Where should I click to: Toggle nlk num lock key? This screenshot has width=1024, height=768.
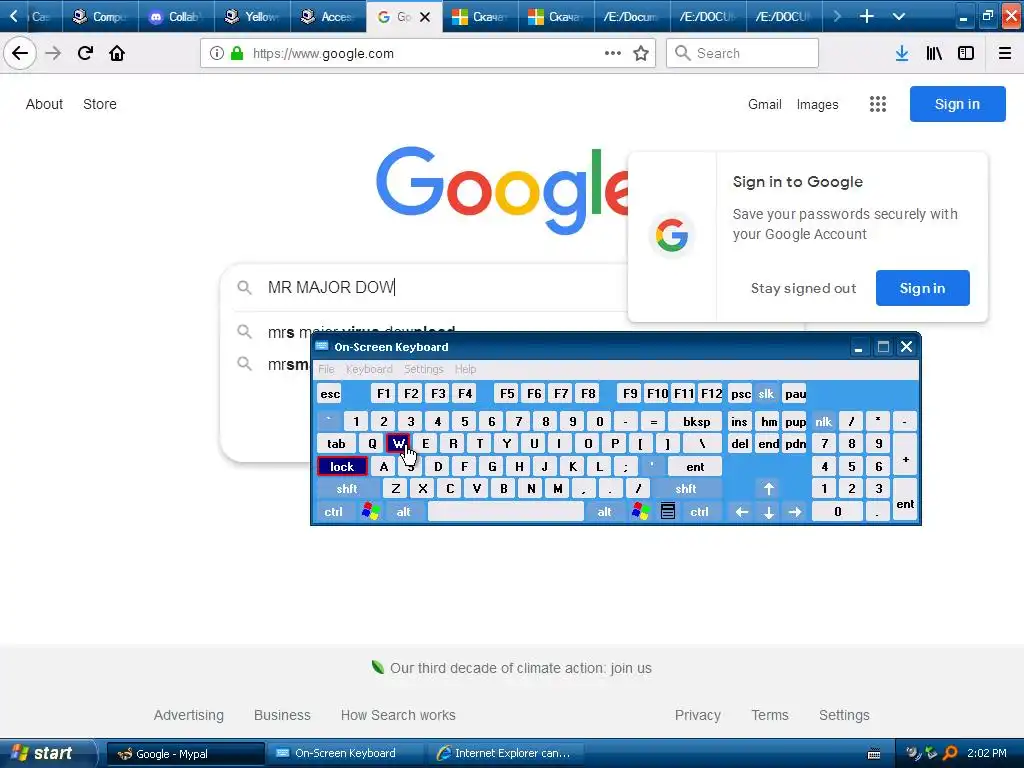[x=824, y=422]
